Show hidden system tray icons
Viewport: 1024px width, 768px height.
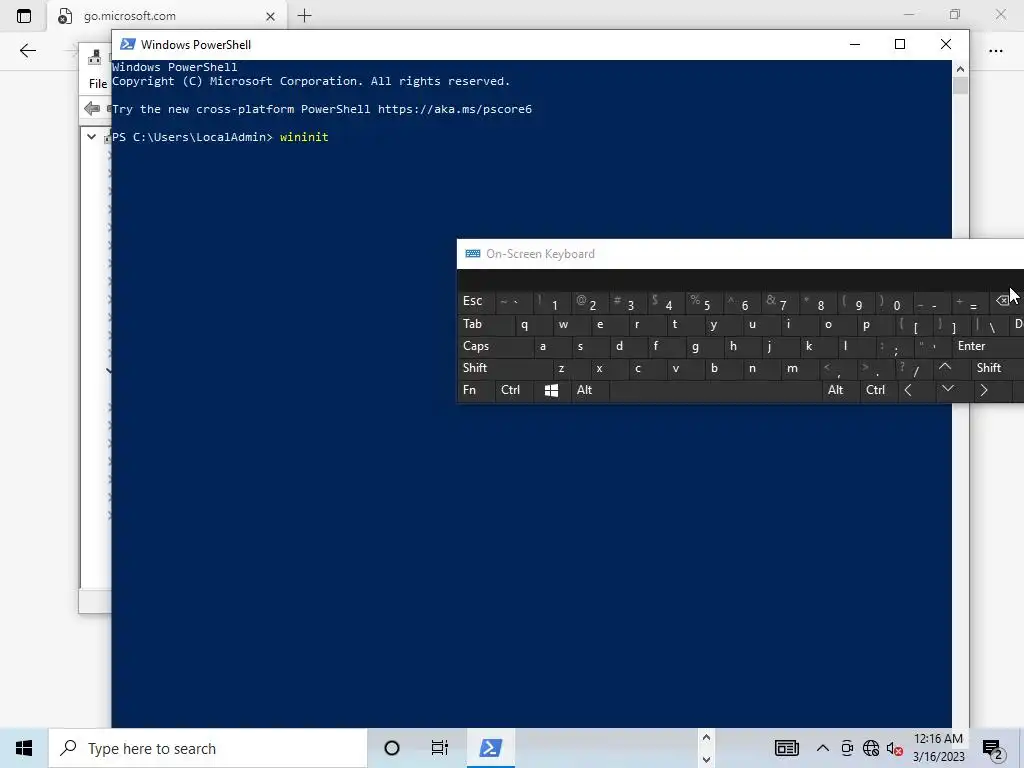click(x=823, y=748)
